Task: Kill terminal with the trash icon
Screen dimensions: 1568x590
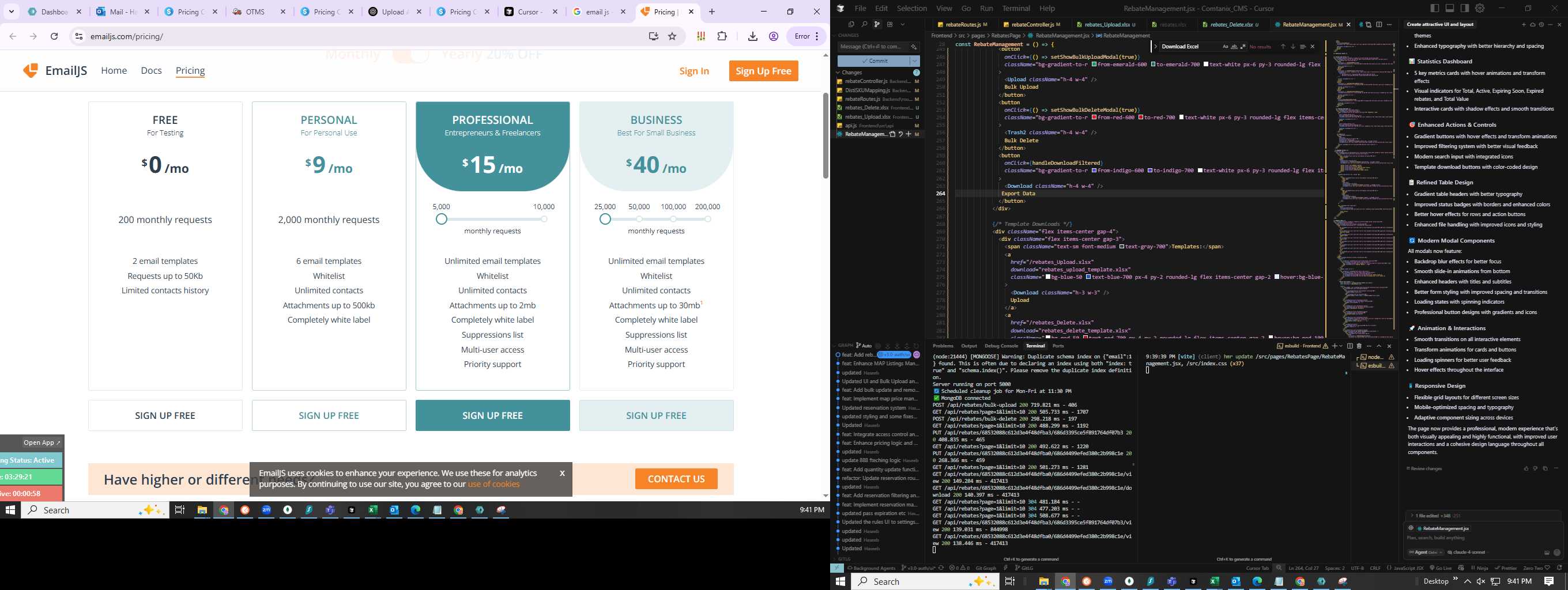Action: pyautogui.click(x=1359, y=347)
